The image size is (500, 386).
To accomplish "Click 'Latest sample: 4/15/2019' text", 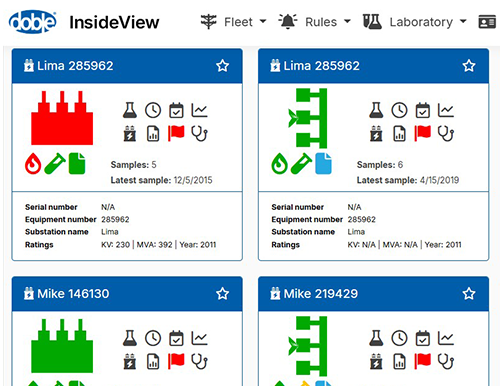I will point(408,180).
